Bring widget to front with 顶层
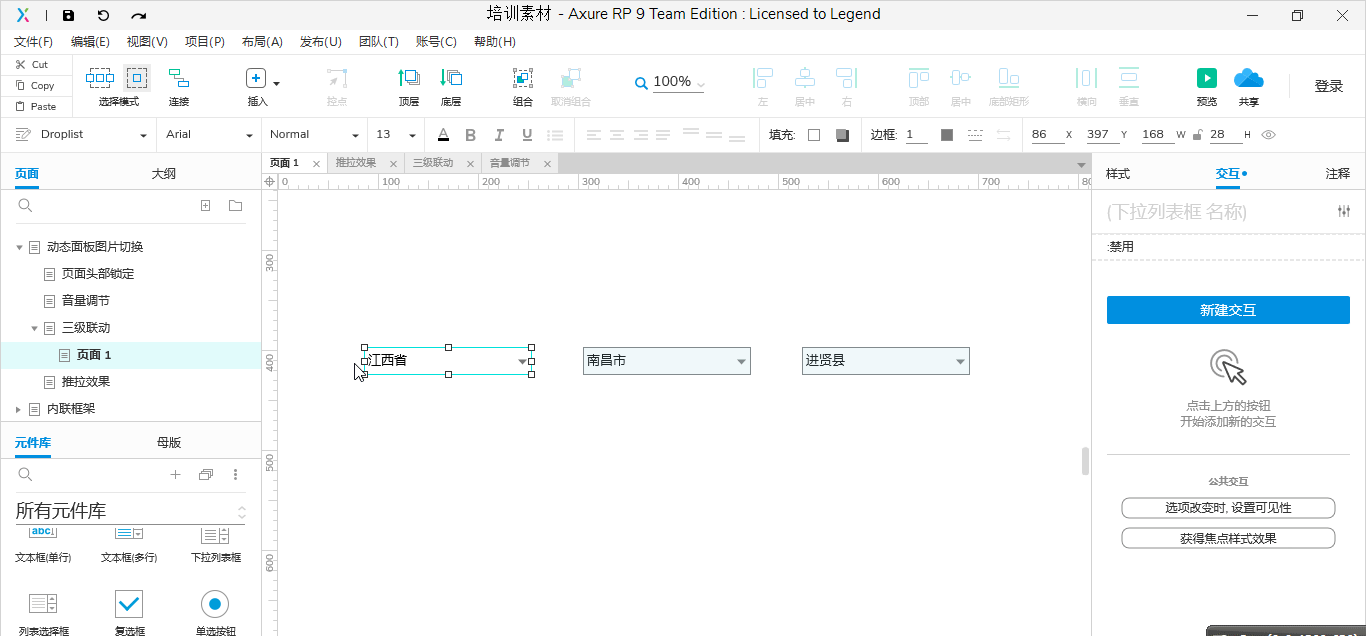This screenshot has height=636, width=1366. pos(409,78)
